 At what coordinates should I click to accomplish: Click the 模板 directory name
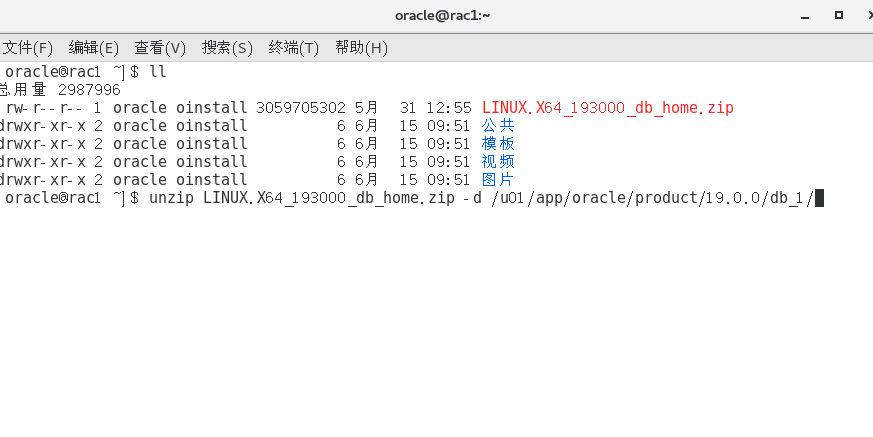tap(497, 144)
